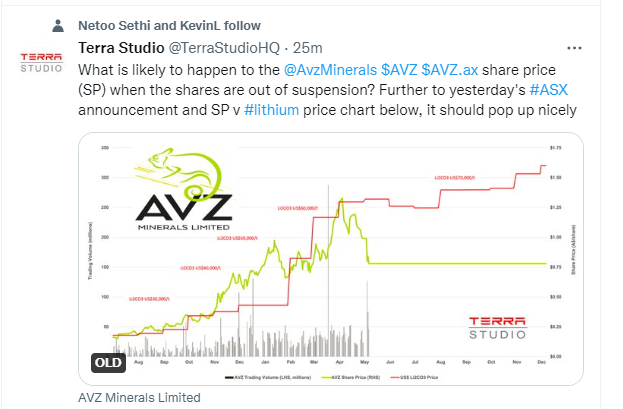Open the 25m tweet timestamp
The image size is (623, 409).
pyautogui.click(x=308, y=48)
